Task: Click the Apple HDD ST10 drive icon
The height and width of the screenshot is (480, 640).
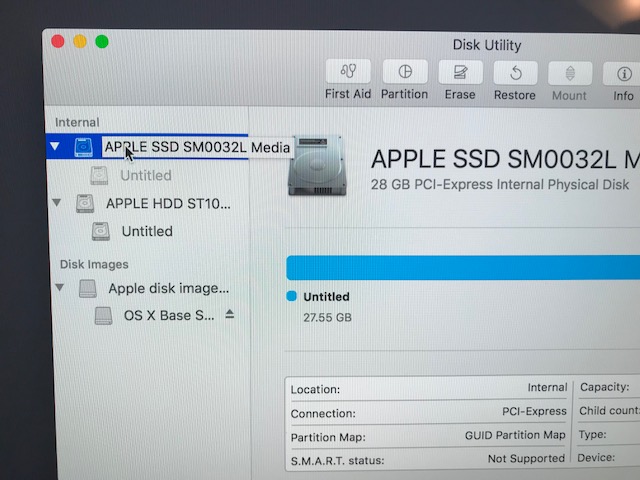Action: [x=85, y=203]
